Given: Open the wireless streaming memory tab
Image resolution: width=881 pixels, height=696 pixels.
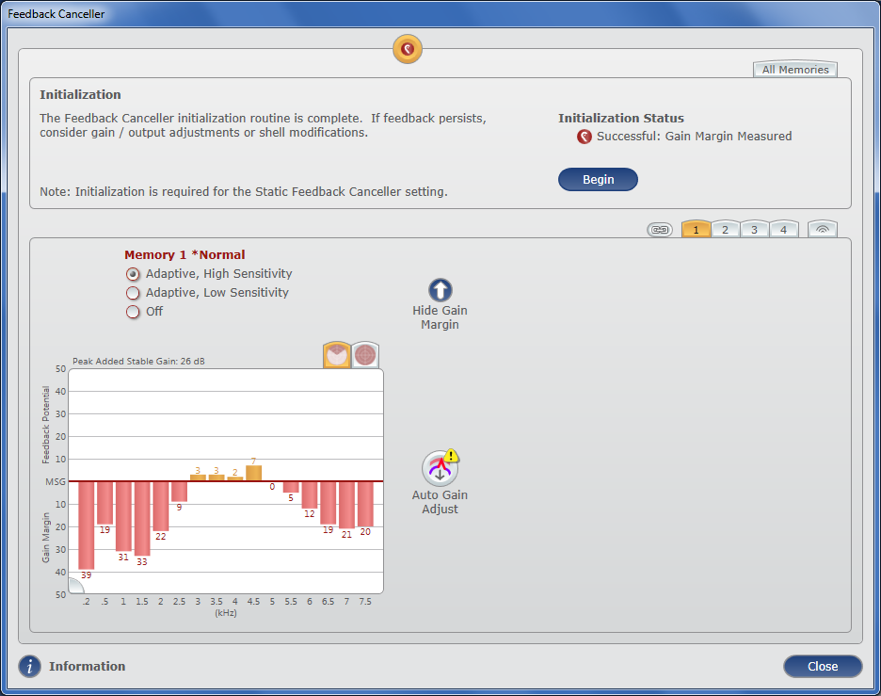Looking at the screenshot, I should (x=823, y=229).
